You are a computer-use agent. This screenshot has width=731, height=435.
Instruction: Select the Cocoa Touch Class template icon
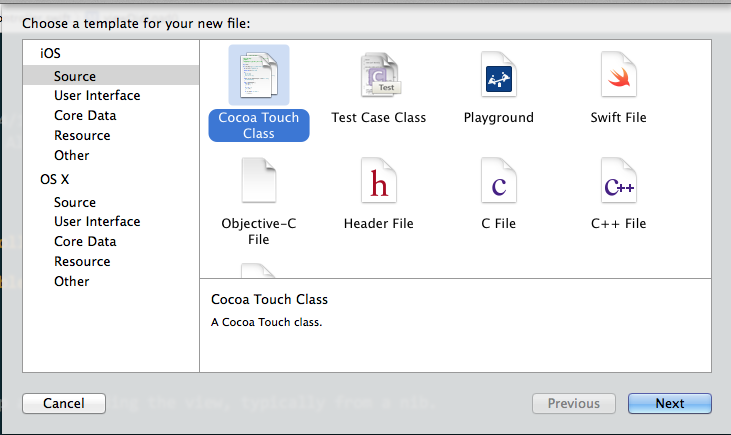(x=259, y=75)
